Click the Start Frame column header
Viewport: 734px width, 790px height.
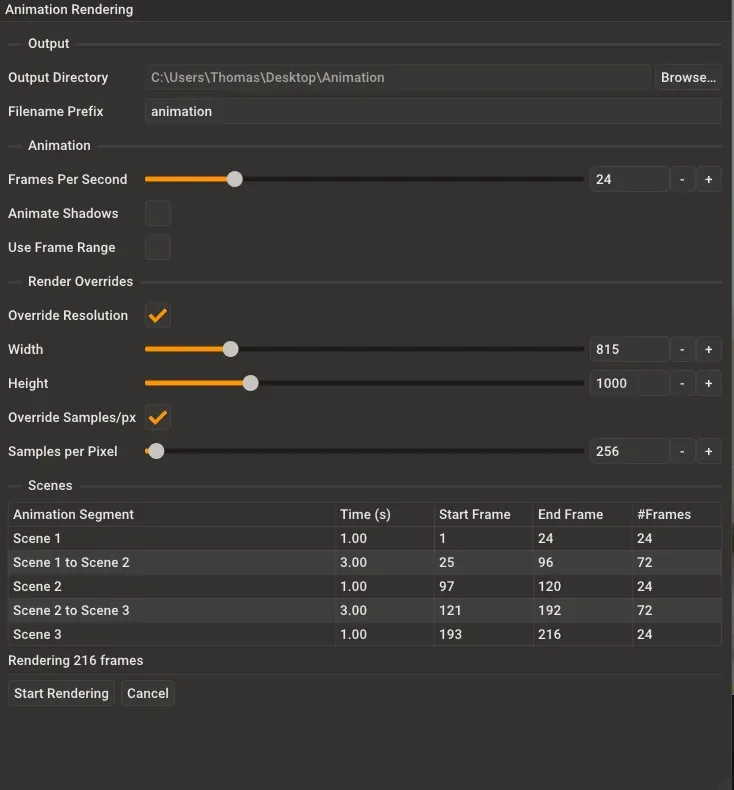tap(484, 514)
